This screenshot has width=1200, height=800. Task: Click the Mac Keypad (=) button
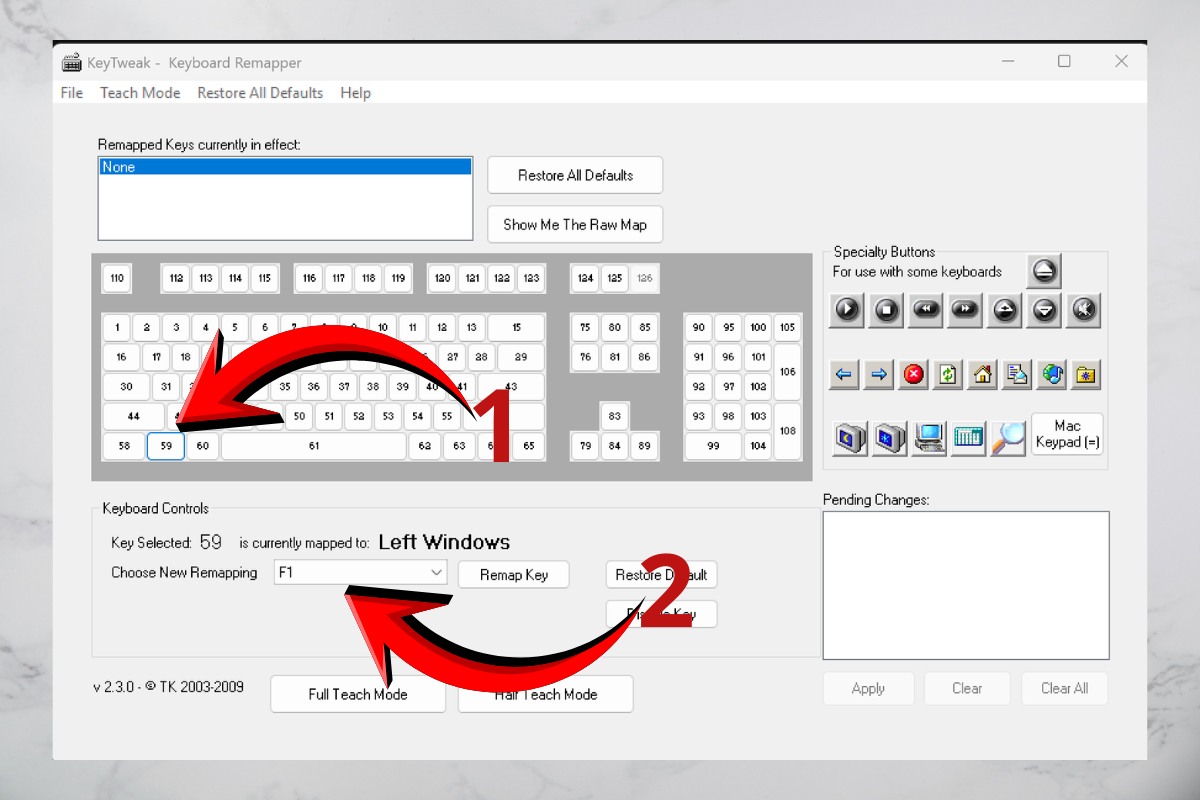point(1067,434)
